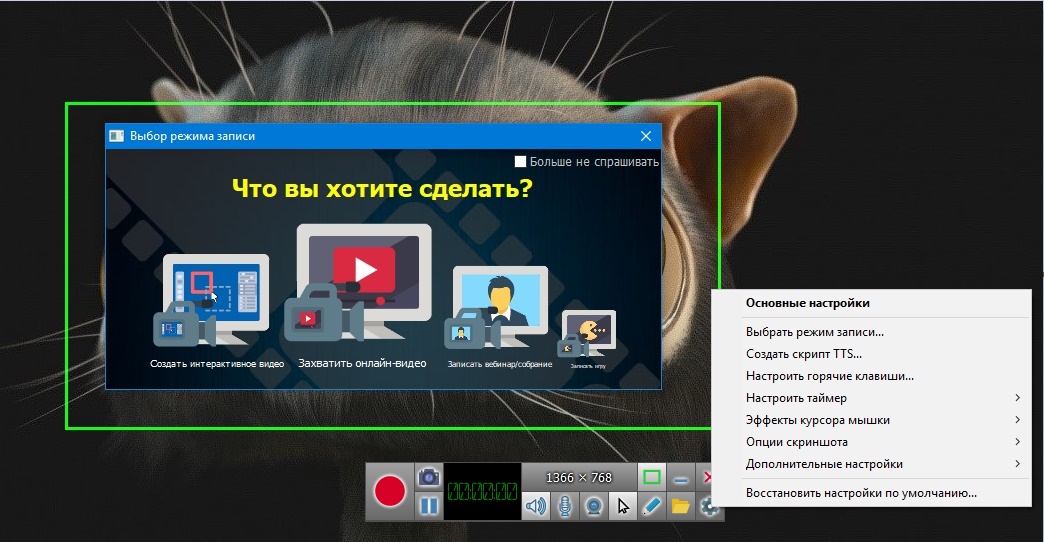Open the 1366 × 768 resolution selector
The image size is (1044, 542).
[x=578, y=477]
